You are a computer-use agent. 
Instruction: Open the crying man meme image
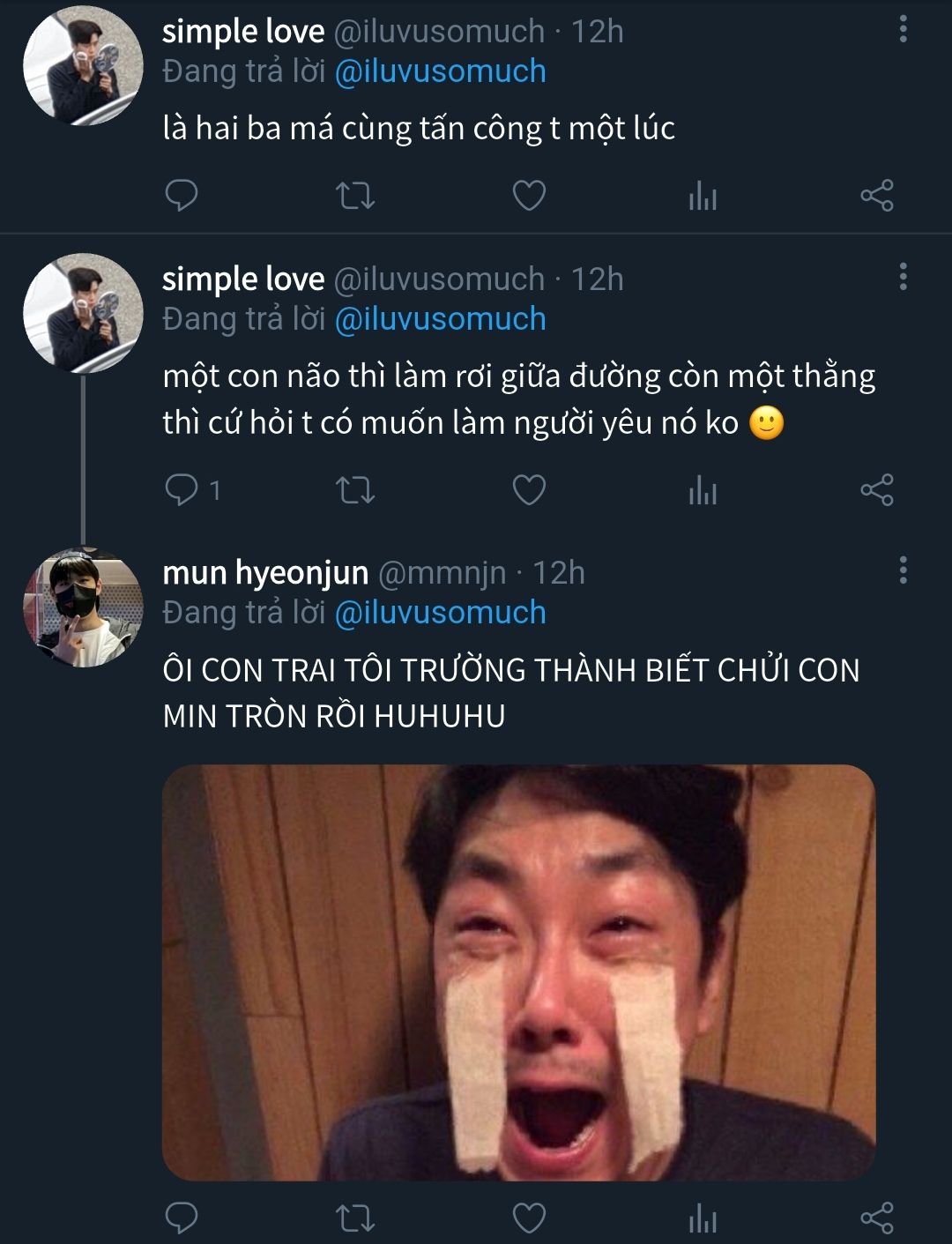(518, 972)
